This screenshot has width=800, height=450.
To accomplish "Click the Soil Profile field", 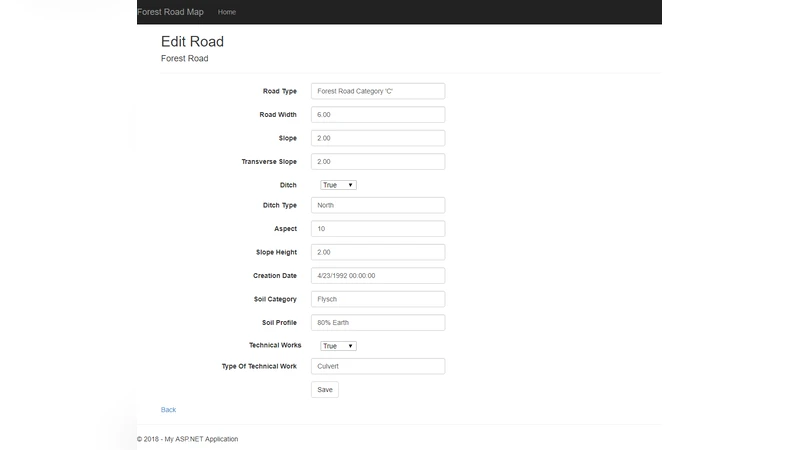I will pos(377,322).
